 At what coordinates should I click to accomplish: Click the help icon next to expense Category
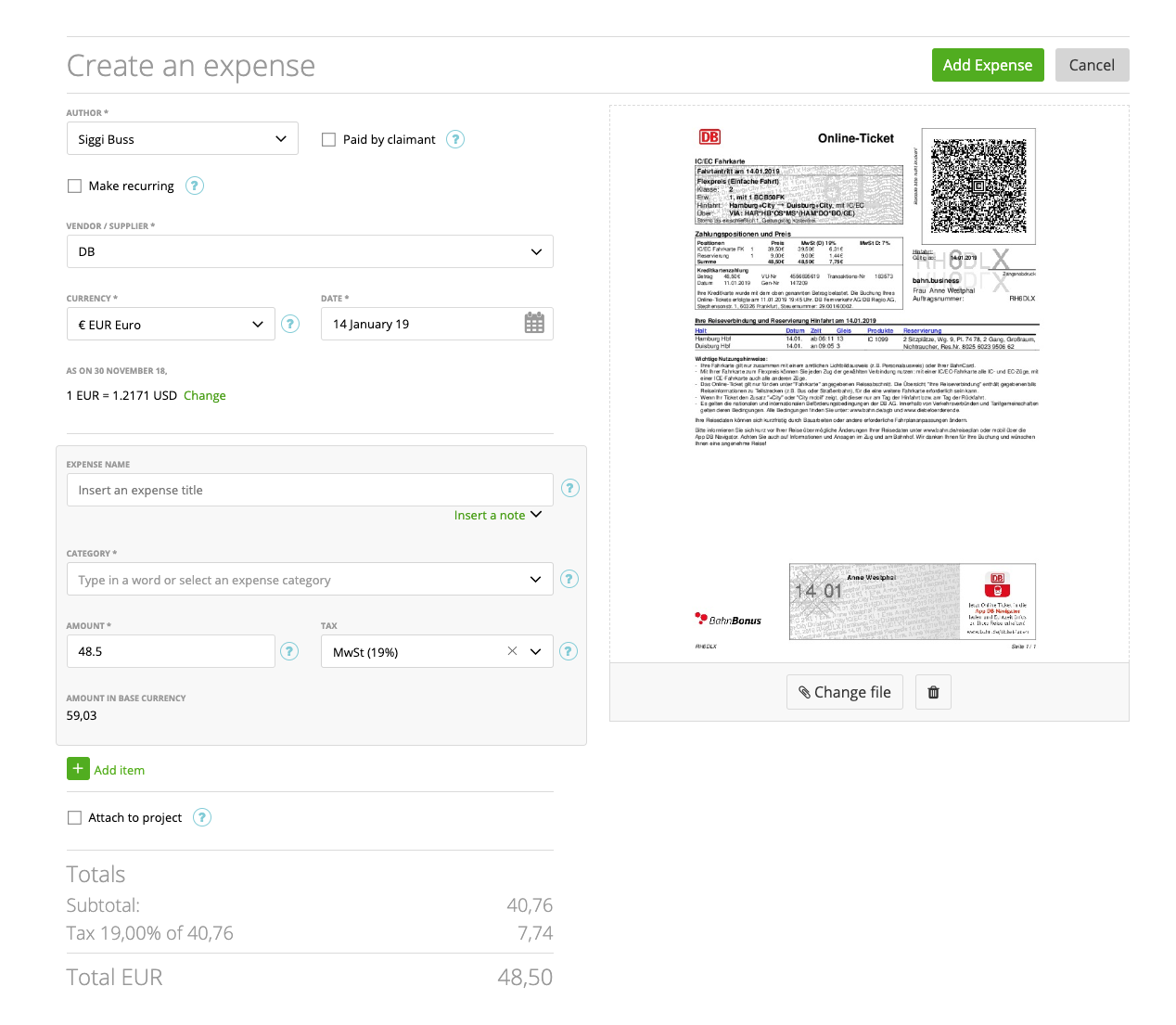[569, 578]
